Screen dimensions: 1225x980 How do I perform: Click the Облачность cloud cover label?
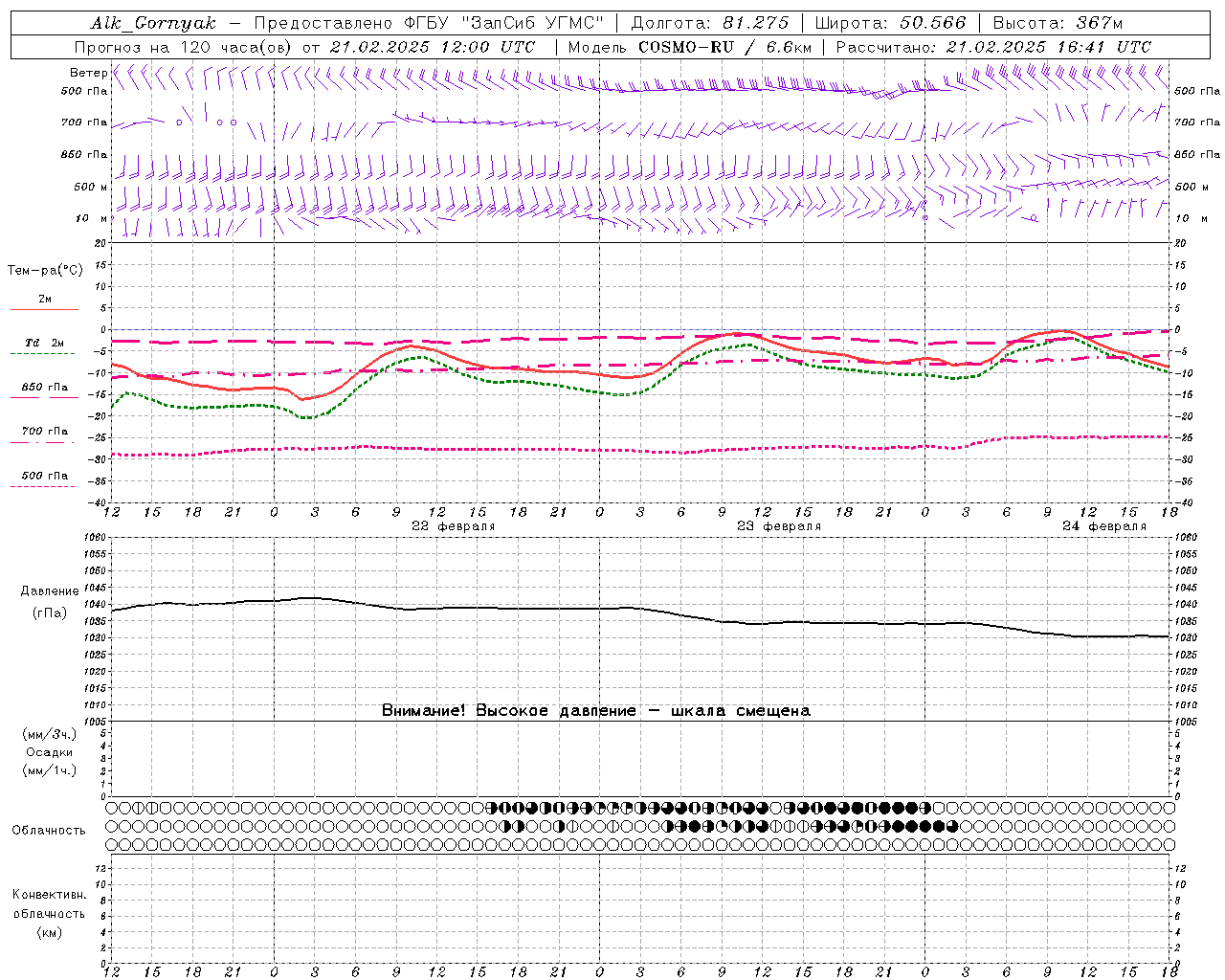(49, 830)
